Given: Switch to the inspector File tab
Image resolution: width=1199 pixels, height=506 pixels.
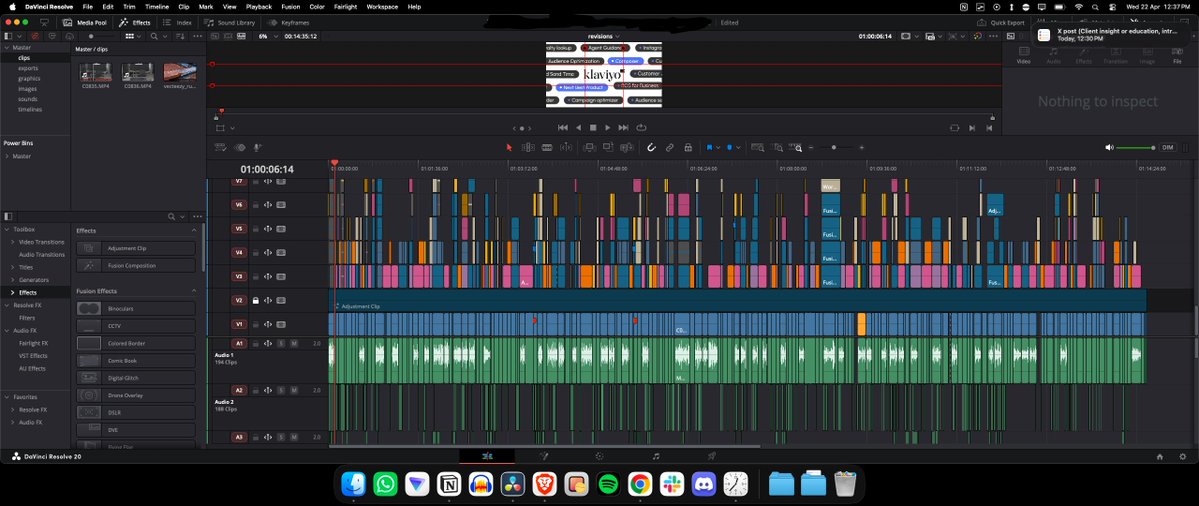Looking at the screenshot, I should (1177, 54).
